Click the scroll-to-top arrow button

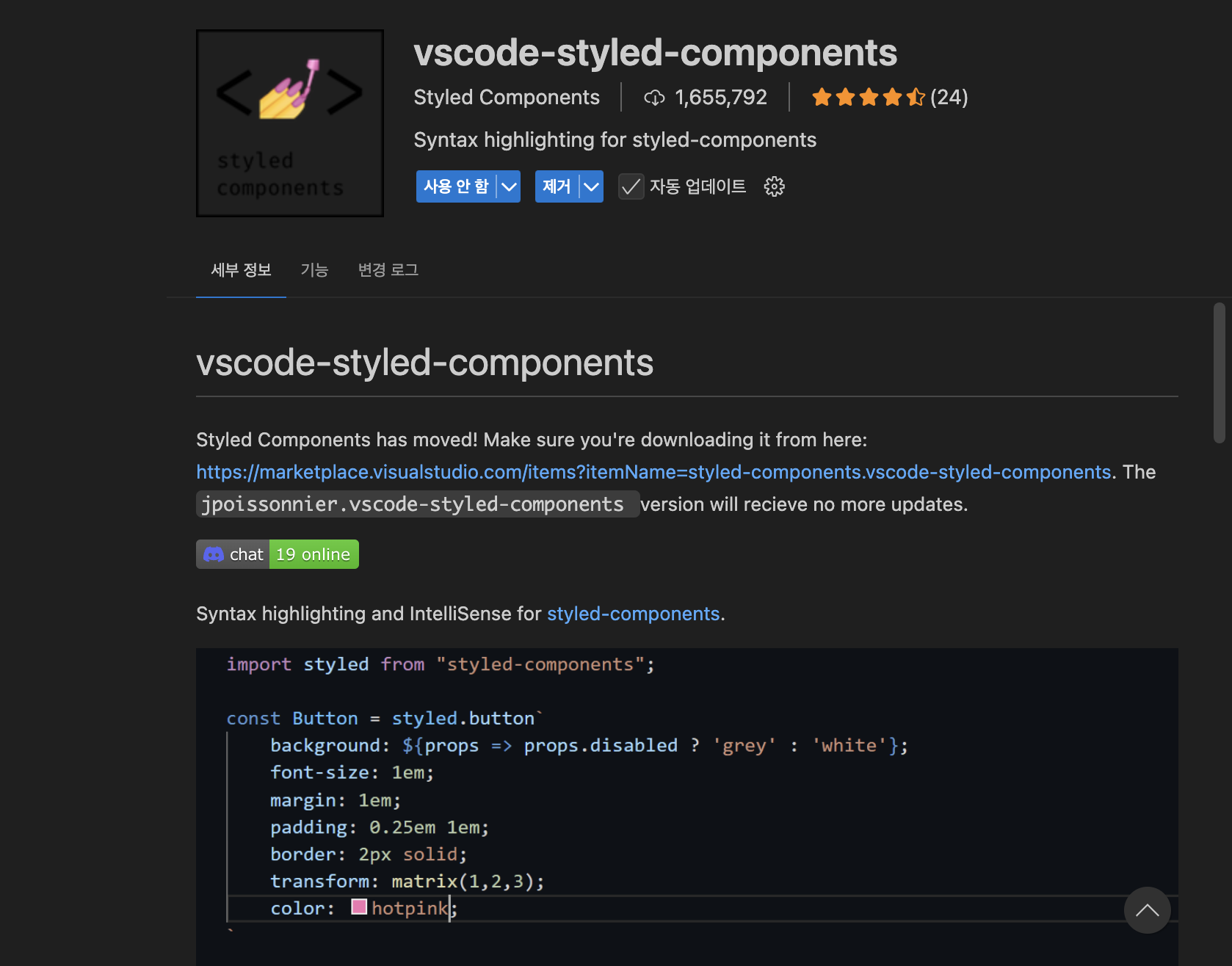[x=1147, y=910]
